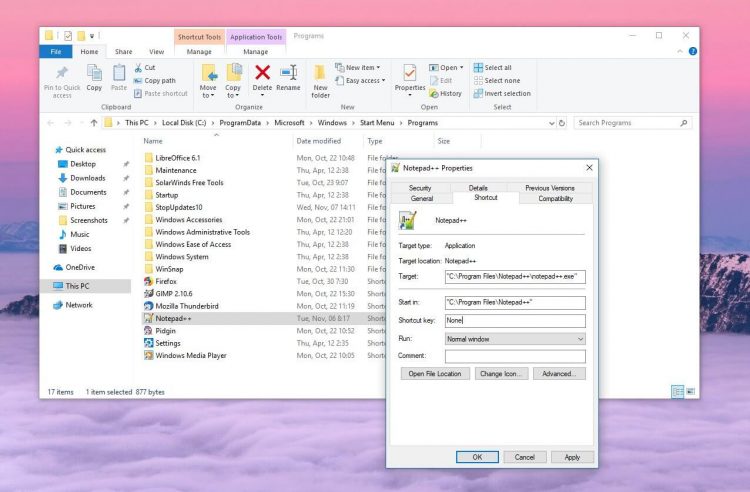Click the Edit item in the Open group
Viewport: 750px width, 492px height.
(x=441, y=80)
